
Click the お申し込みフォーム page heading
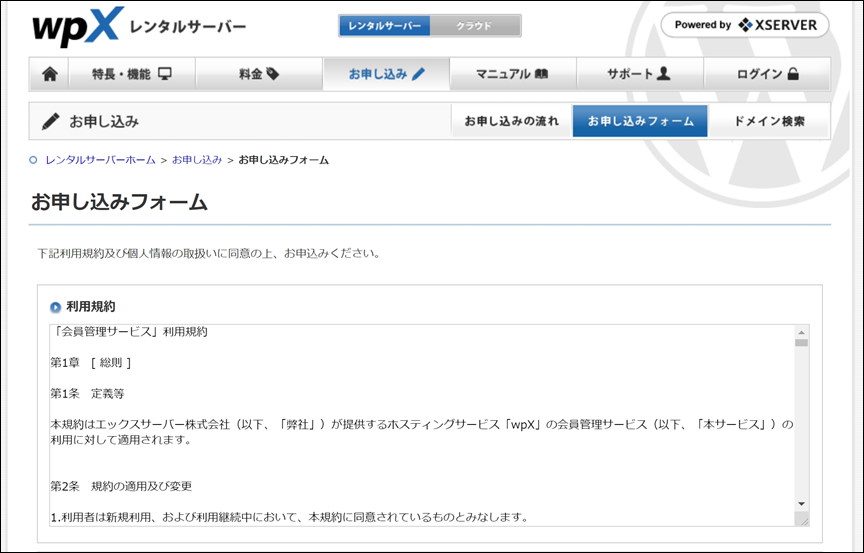[x=119, y=202]
